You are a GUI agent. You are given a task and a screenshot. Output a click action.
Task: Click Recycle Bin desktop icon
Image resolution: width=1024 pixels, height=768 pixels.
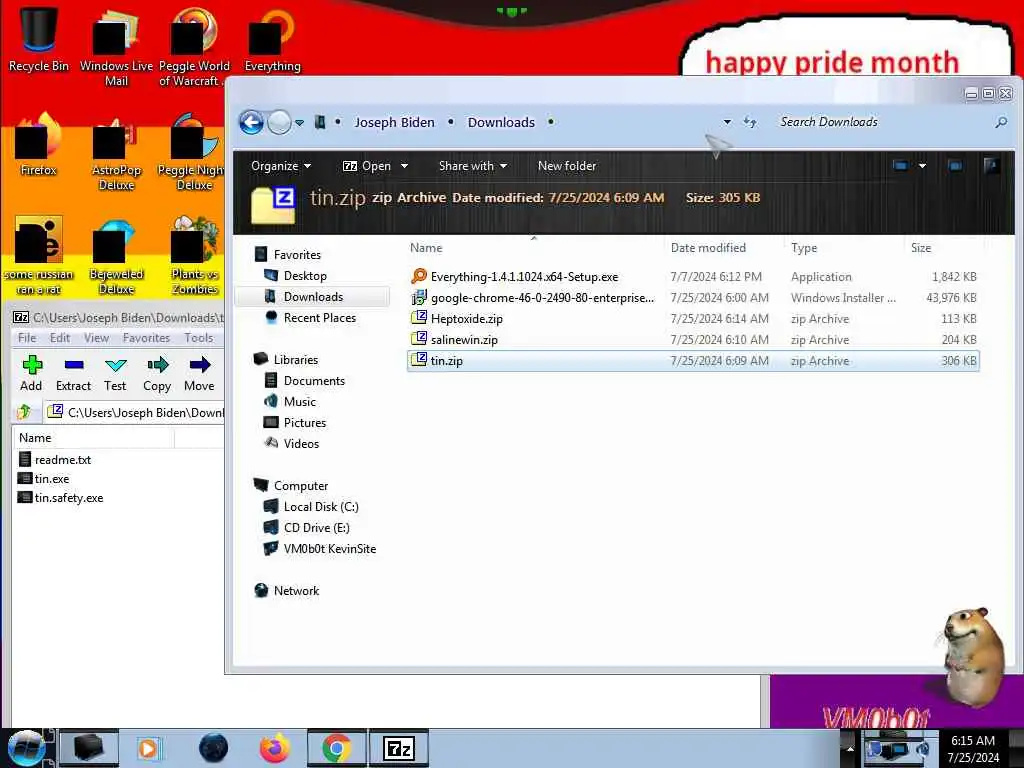(39, 39)
